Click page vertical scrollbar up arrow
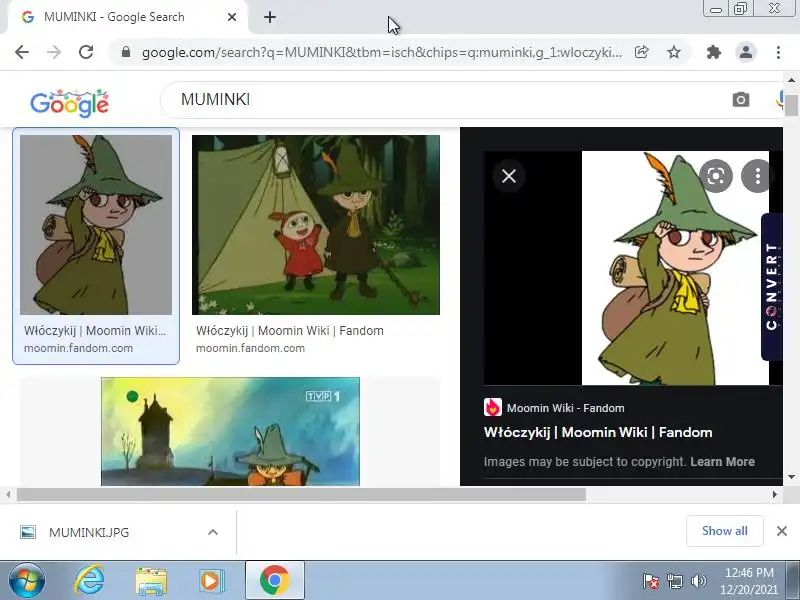The image size is (800, 600). click(x=791, y=80)
